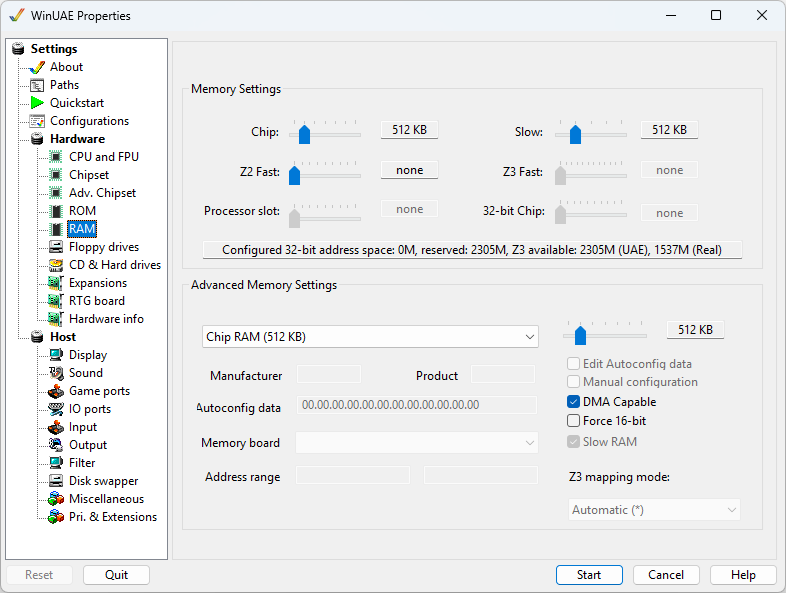Click the Miscellaneous blocks icon

pos(56,499)
